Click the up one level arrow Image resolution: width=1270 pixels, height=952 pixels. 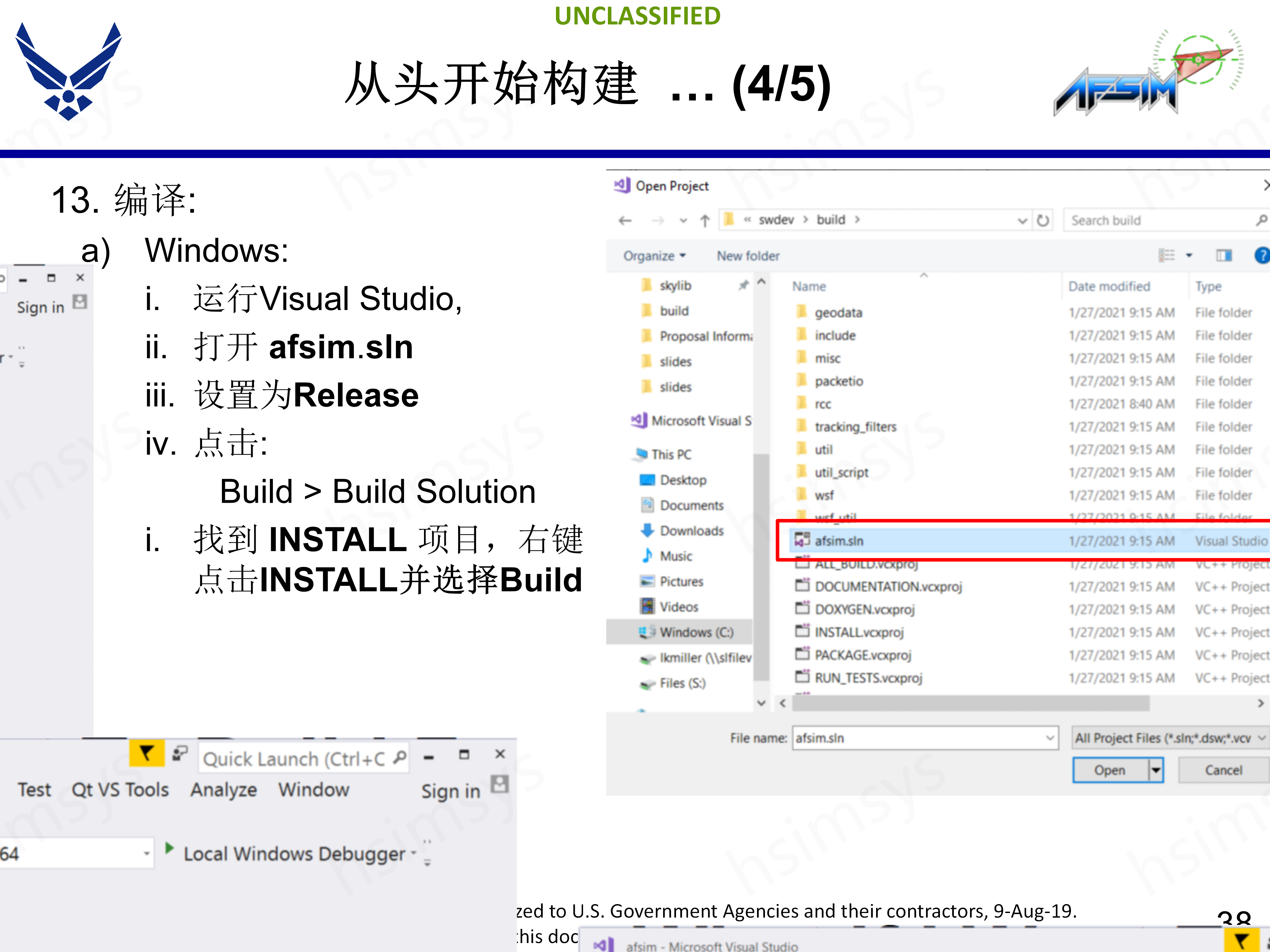[x=704, y=220]
